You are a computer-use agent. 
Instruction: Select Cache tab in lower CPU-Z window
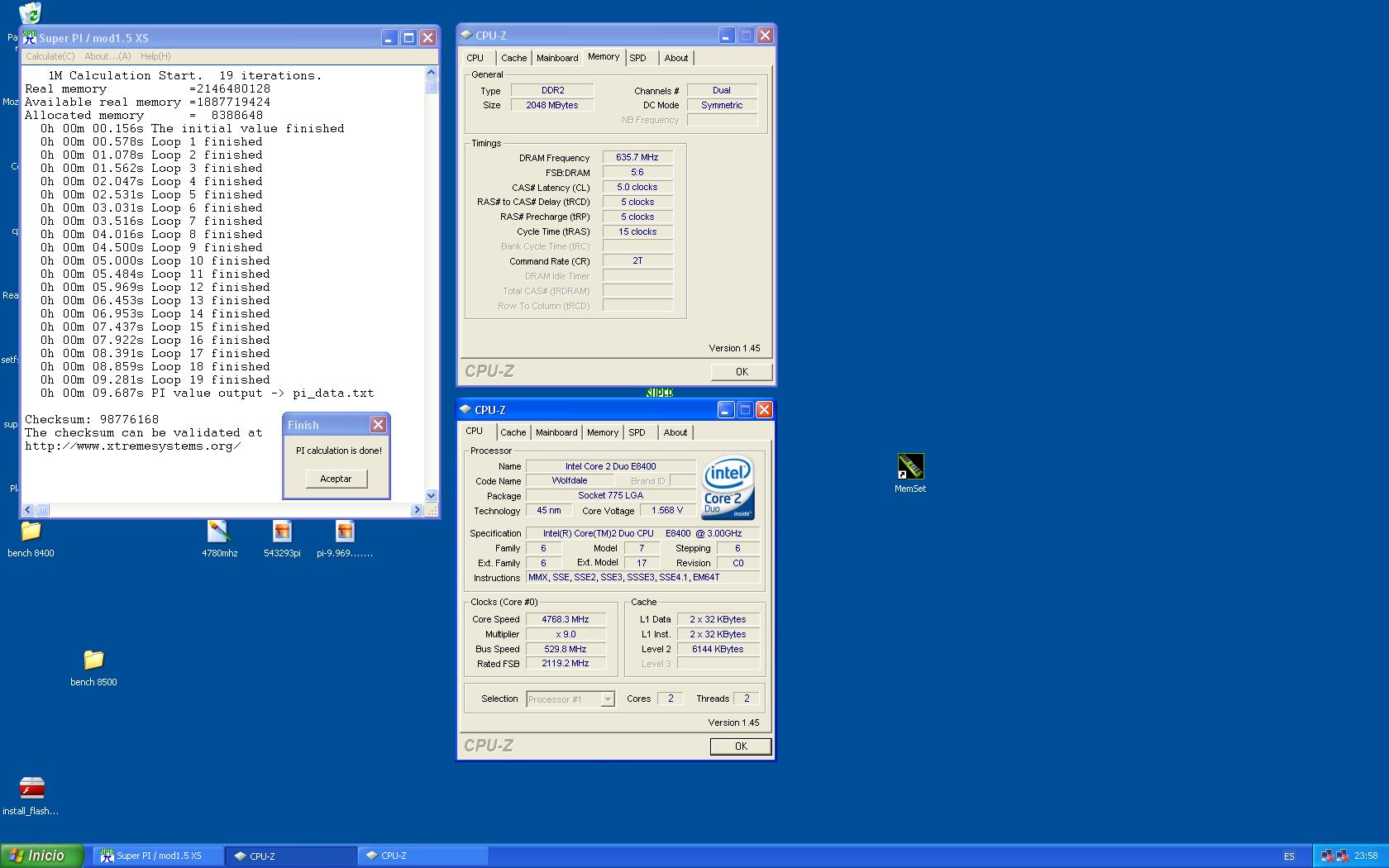(x=513, y=432)
